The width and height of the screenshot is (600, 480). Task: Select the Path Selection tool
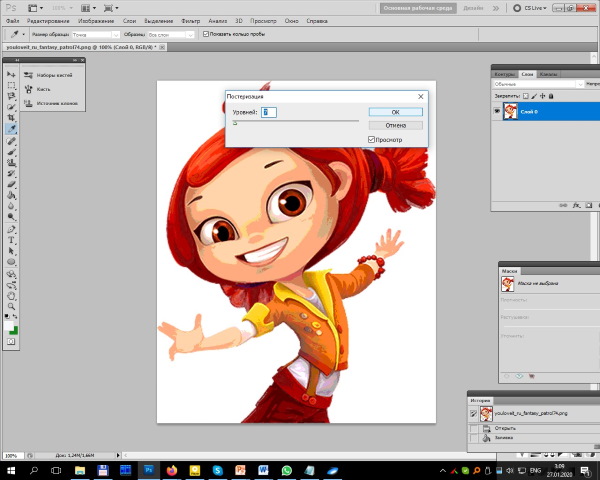click(11, 251)
